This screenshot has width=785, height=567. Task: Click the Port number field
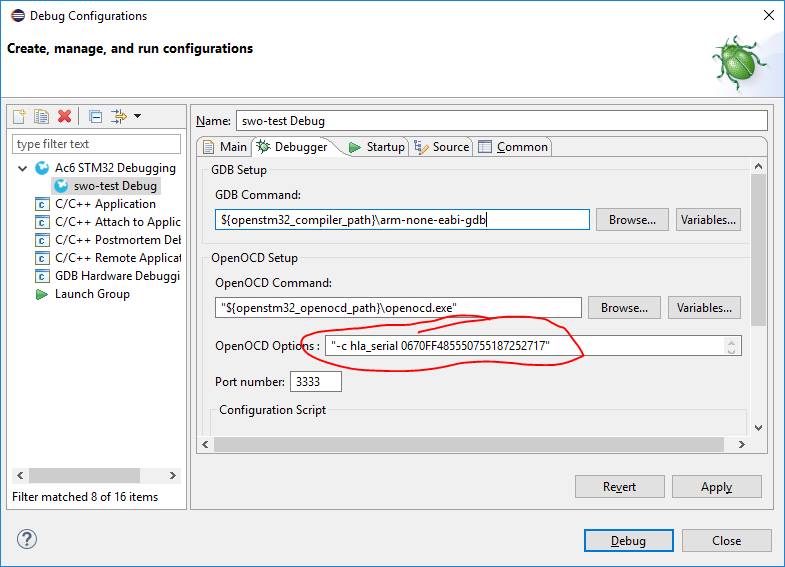point(316,382)
